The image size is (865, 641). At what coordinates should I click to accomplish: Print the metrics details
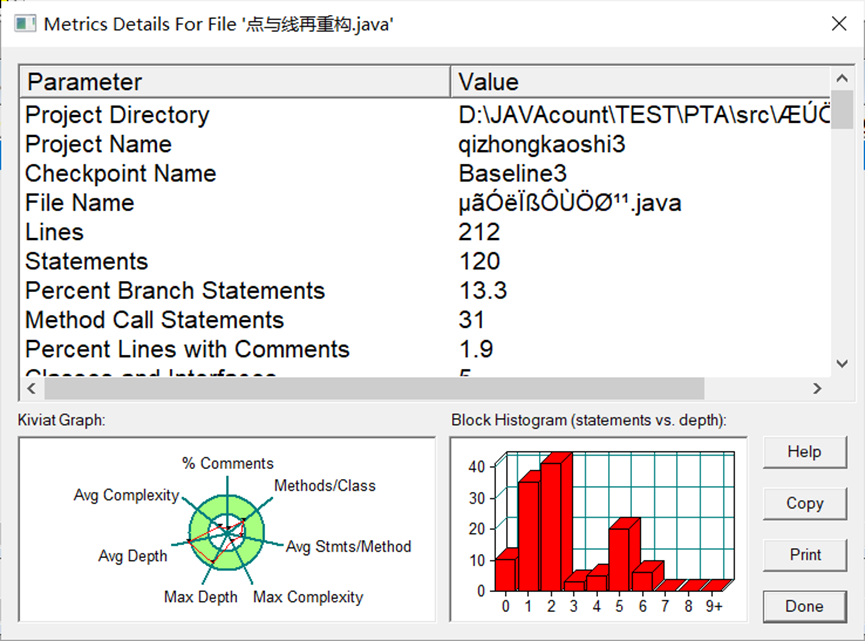pos(804,554)
